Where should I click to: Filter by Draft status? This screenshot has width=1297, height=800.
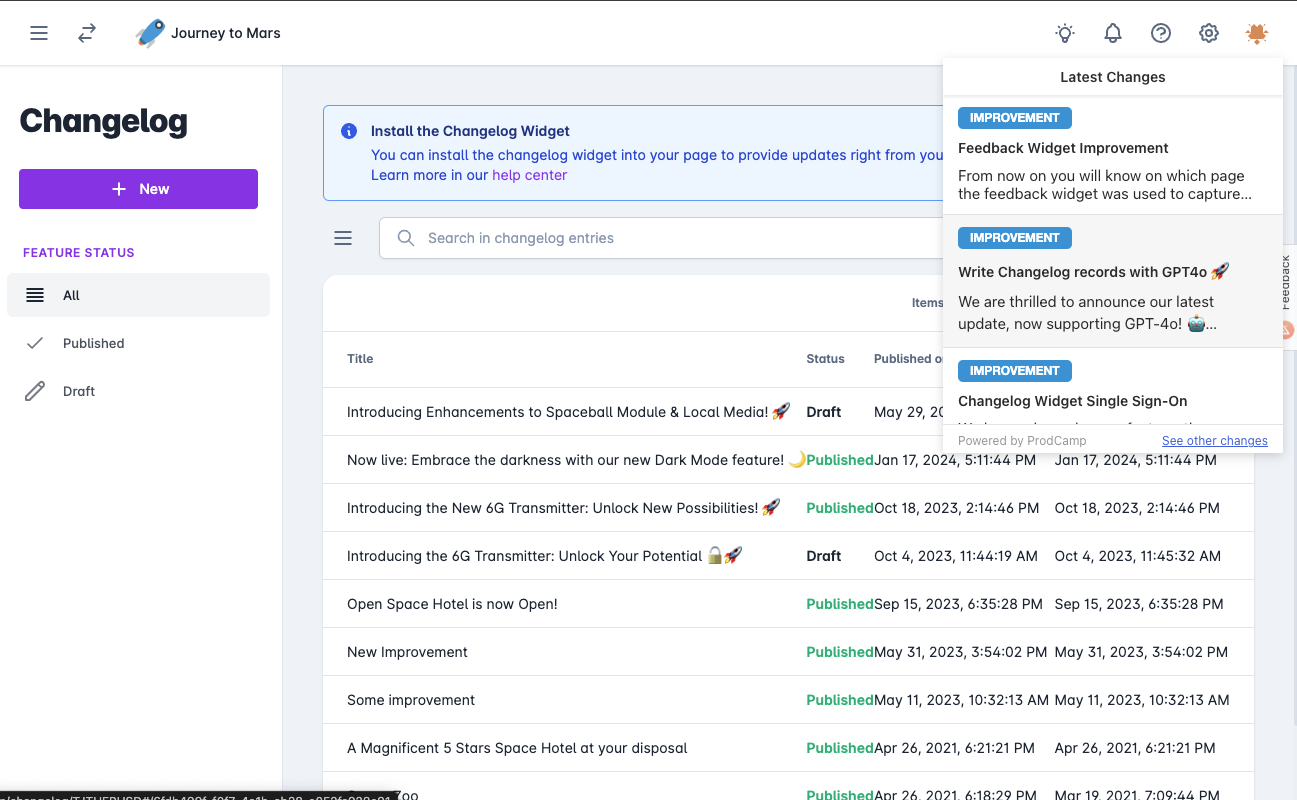click(x=78, y=391)
